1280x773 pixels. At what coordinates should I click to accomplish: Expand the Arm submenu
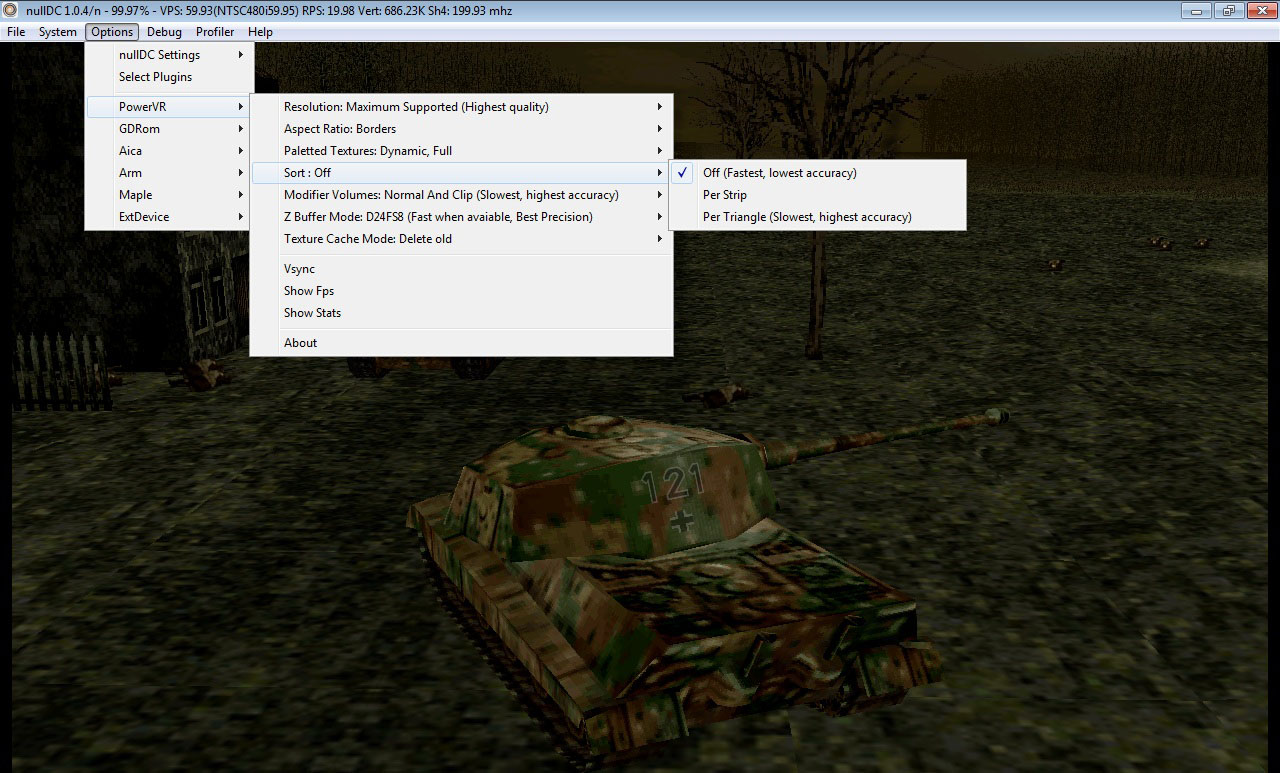[168, 173]
